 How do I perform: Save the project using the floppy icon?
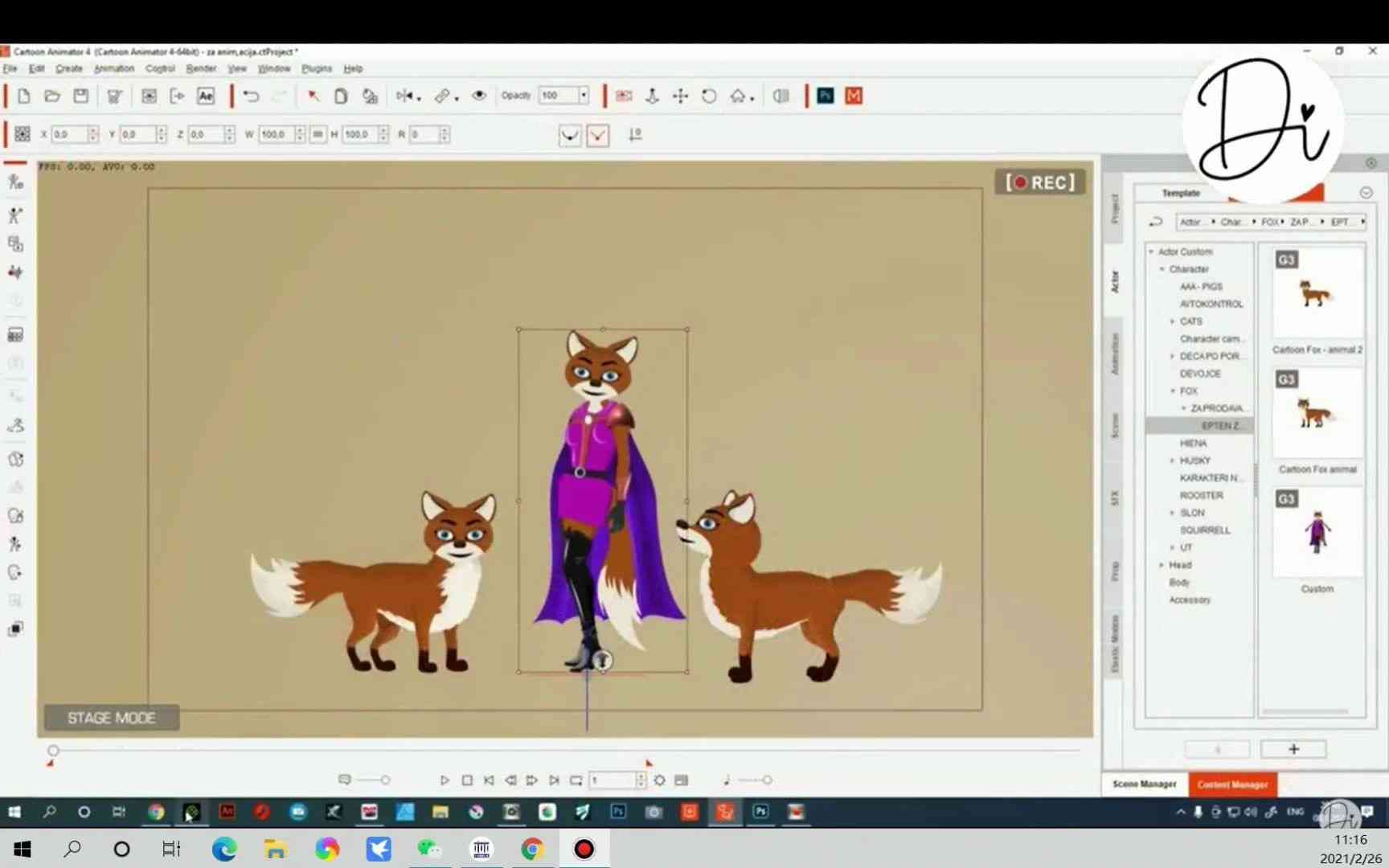coord(81,96)
